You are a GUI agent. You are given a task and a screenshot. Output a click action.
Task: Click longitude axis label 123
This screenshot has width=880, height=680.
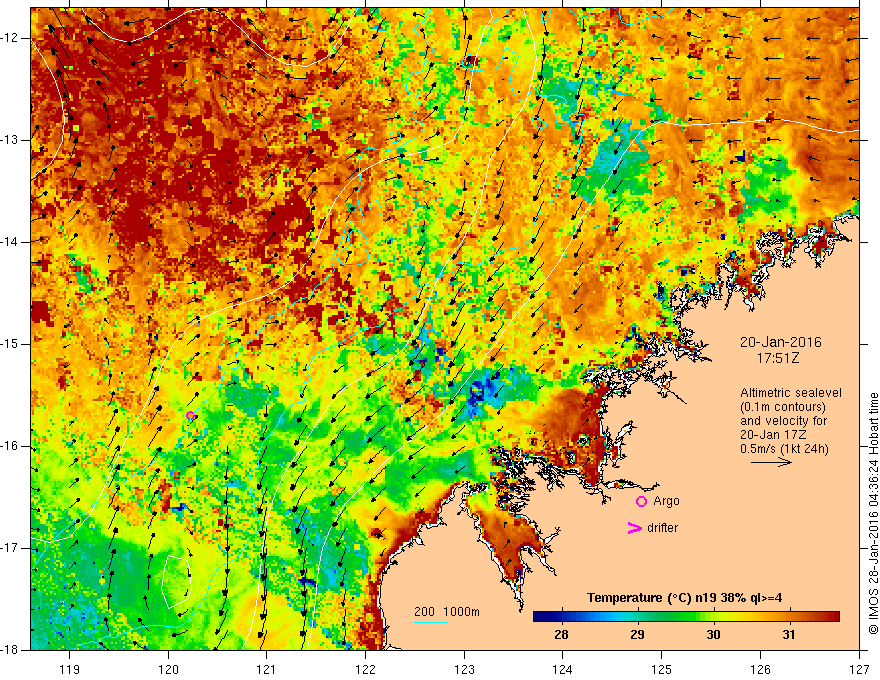click(464, 669)
